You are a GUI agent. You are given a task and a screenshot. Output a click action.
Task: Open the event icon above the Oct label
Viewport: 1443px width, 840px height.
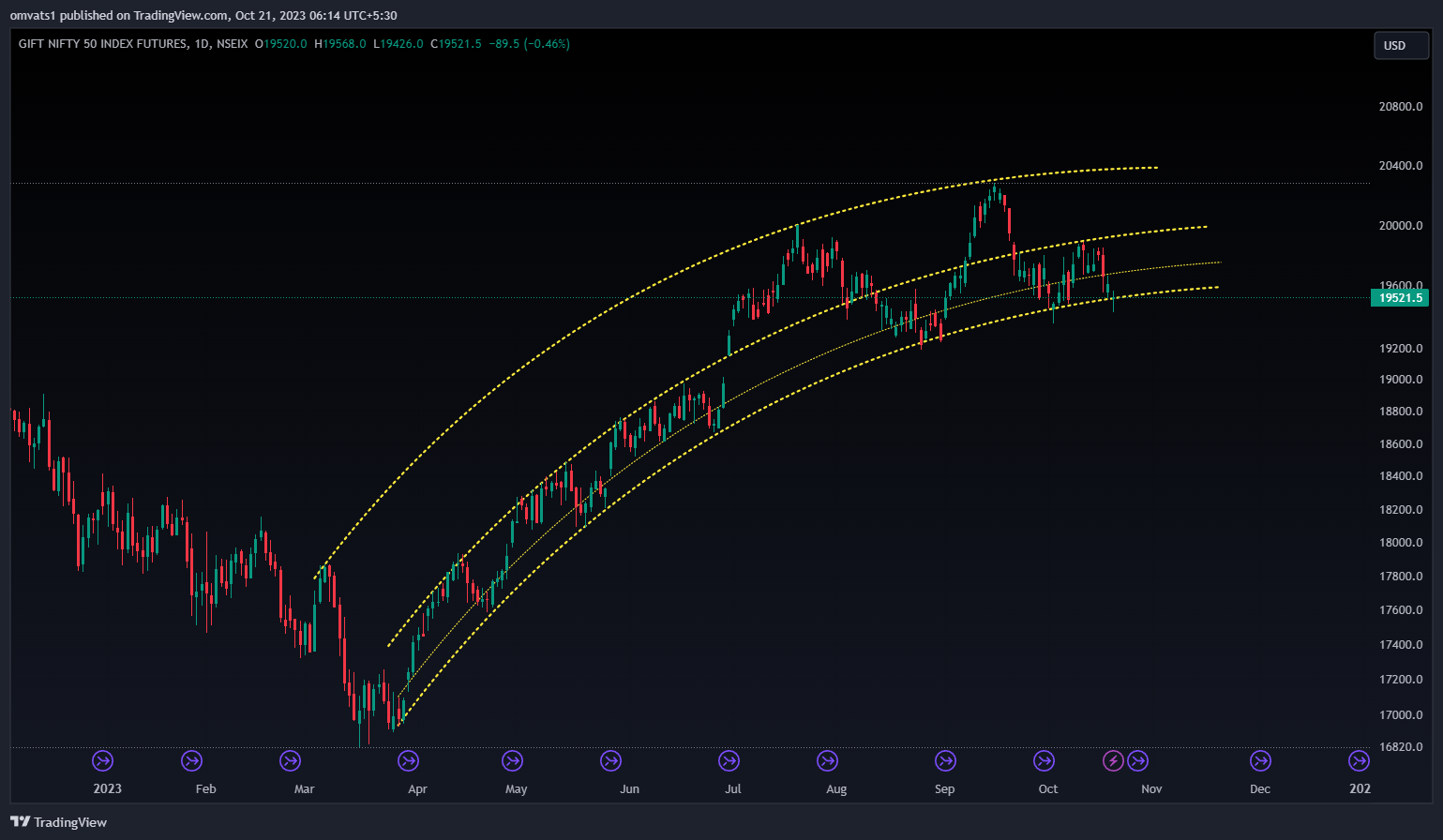click(1044, 760)
